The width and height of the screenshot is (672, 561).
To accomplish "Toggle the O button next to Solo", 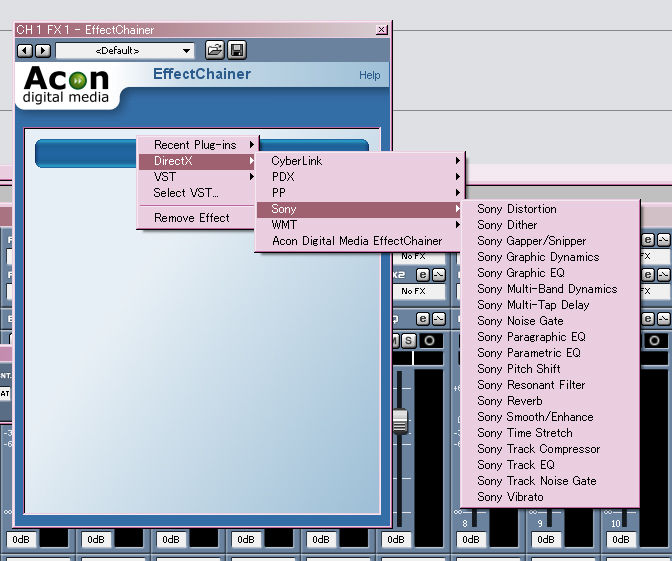I will [x=430, y=341].
